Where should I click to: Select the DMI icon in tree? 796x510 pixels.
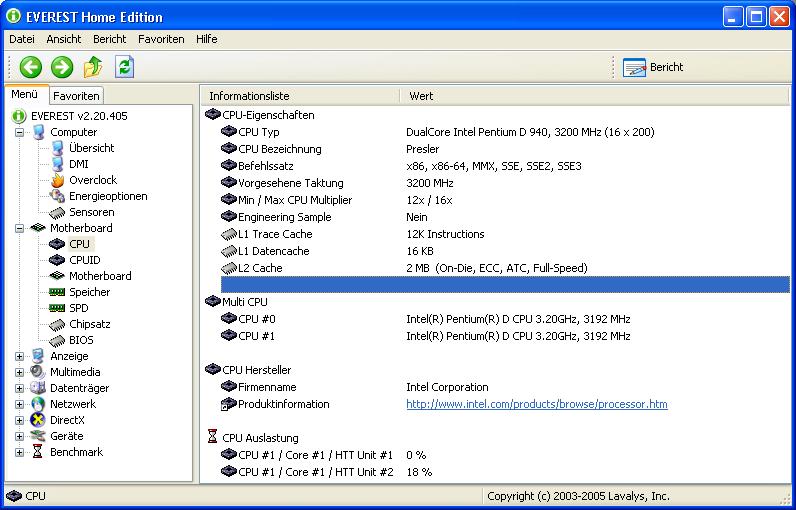[x=57, y=164]
